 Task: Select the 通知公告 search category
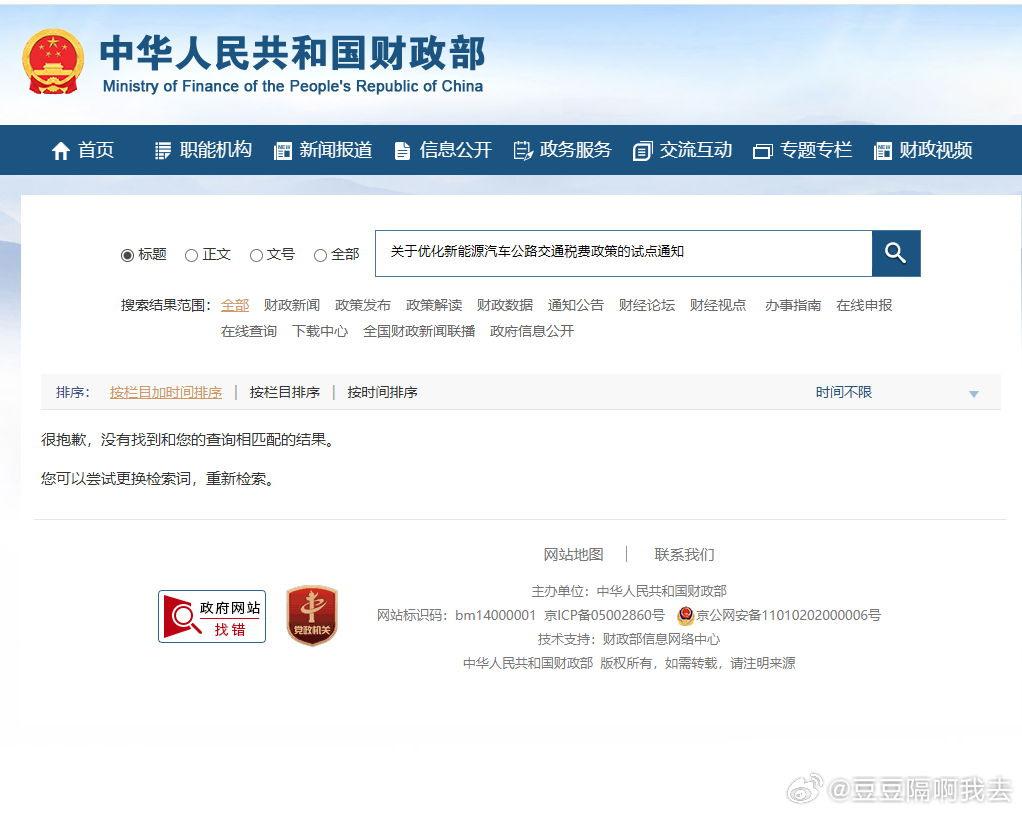click(575, 305)
